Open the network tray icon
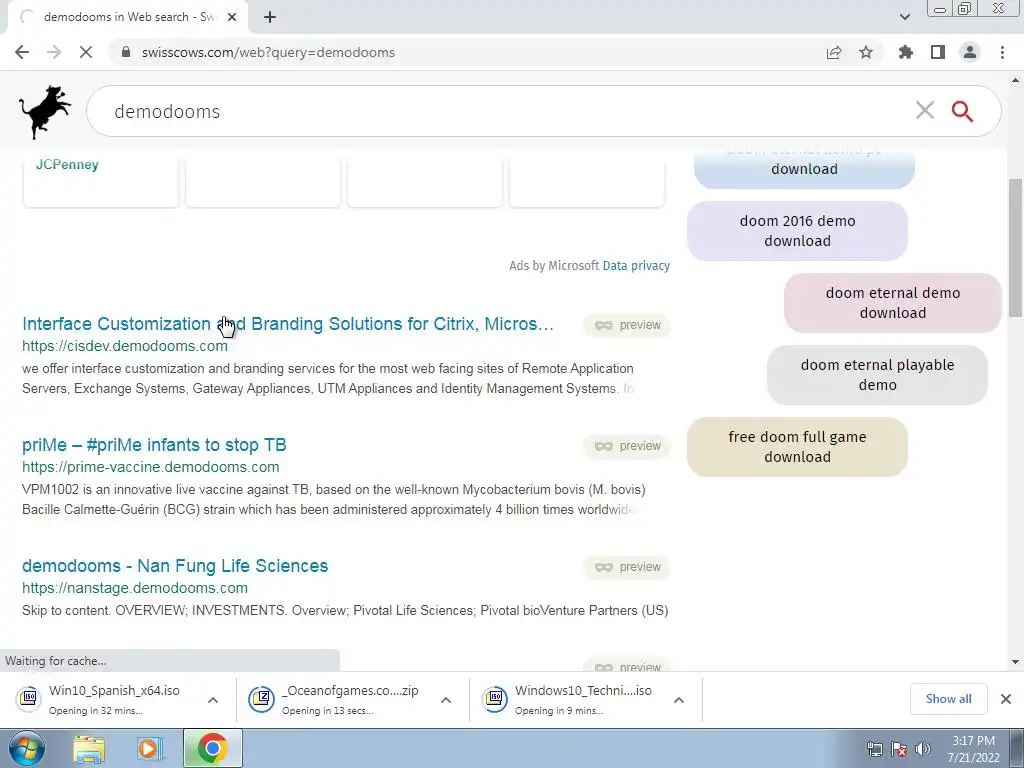Image resolution: width=1024 pixels, height=768 pixels. coord(874,749)
